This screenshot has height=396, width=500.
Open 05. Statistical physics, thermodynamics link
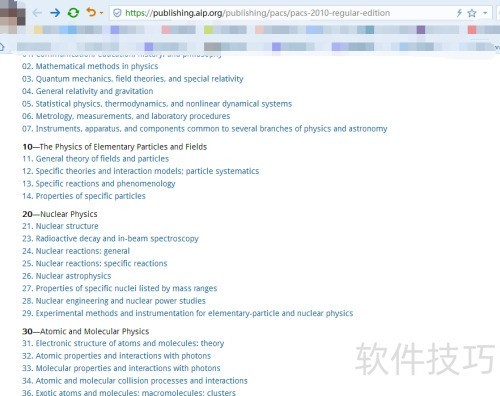(x=157, y=104)
